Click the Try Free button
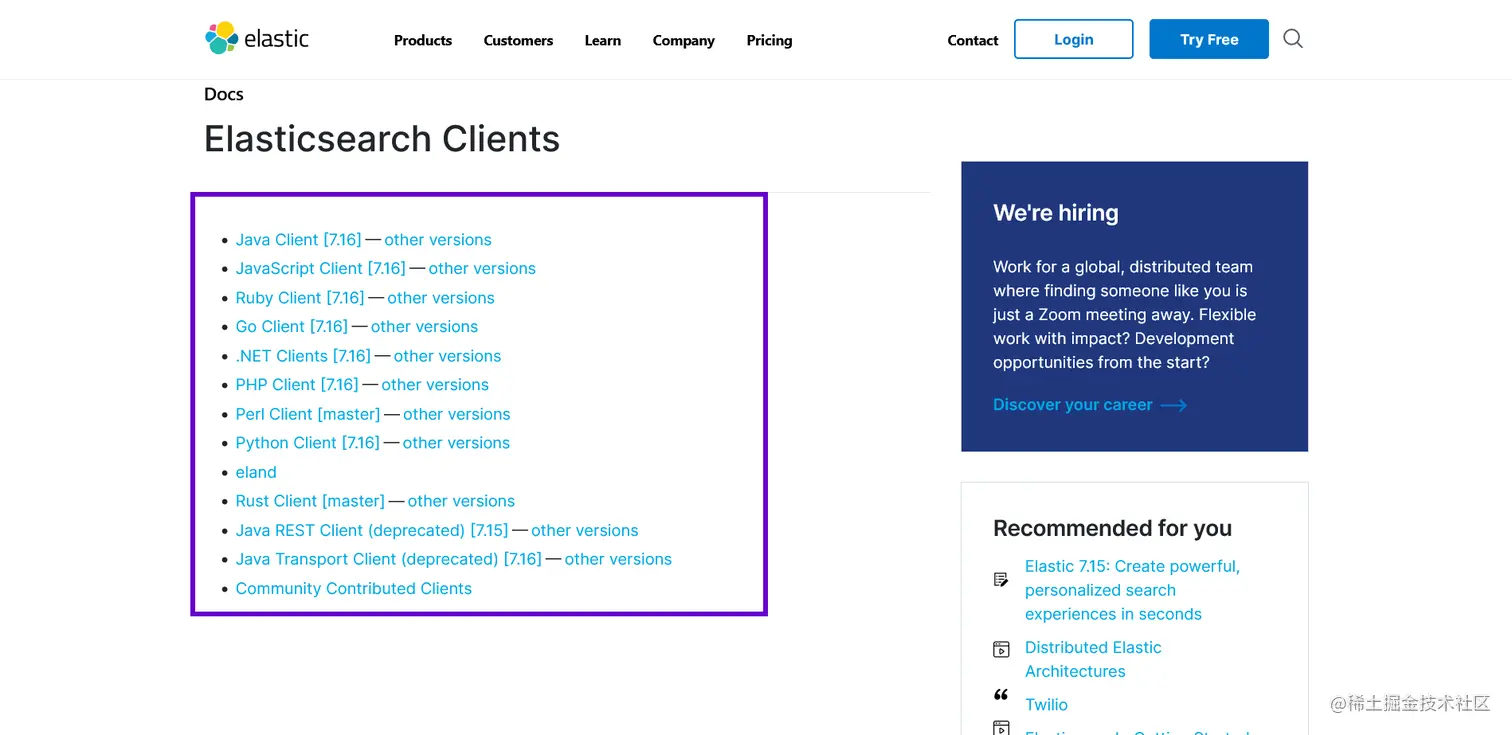Screen dimensions: 1512x735 (1209, 39)
